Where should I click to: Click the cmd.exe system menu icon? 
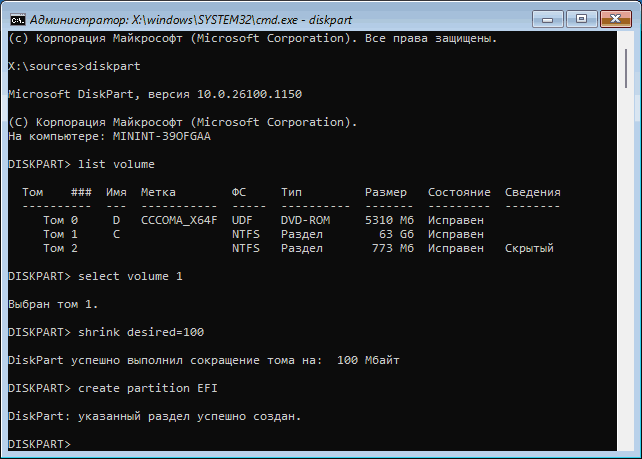[17, 16]
